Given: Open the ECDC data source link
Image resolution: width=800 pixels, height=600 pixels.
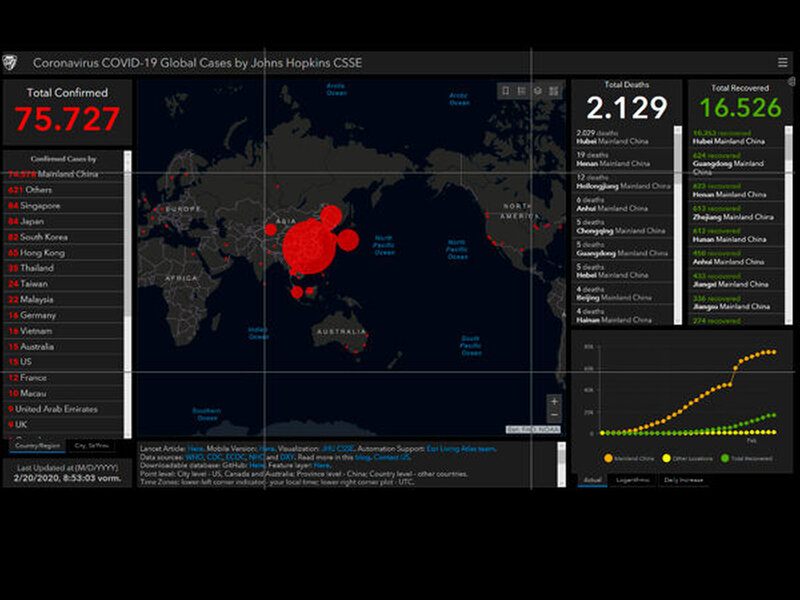Looking at the screenshot, I should [235, 457].
